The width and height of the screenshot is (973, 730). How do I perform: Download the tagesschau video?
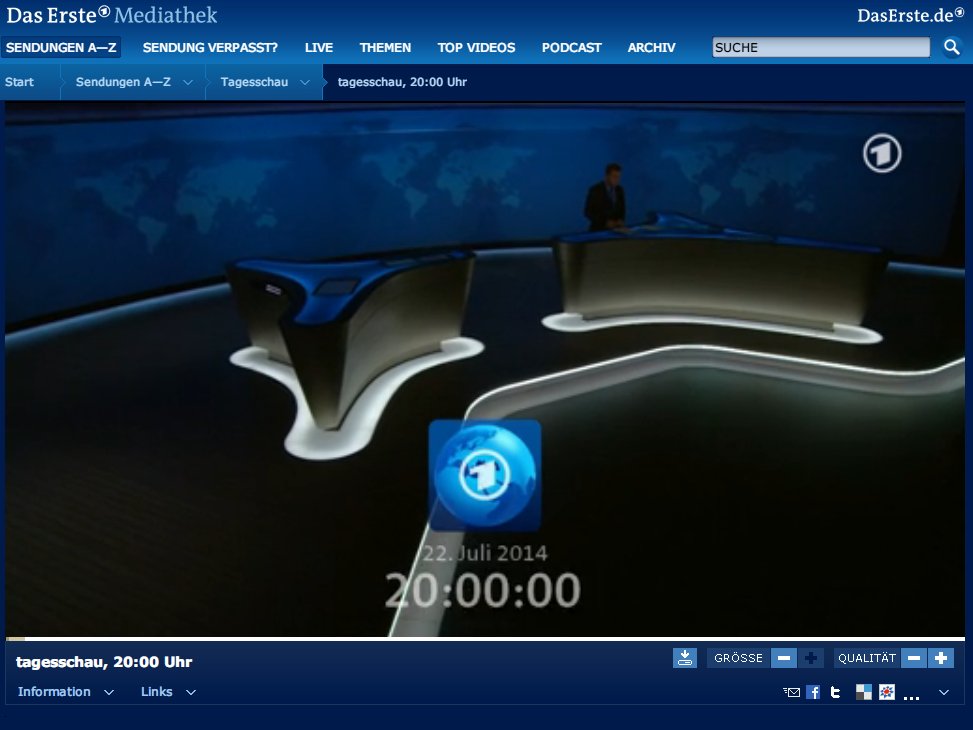[684, 658]
